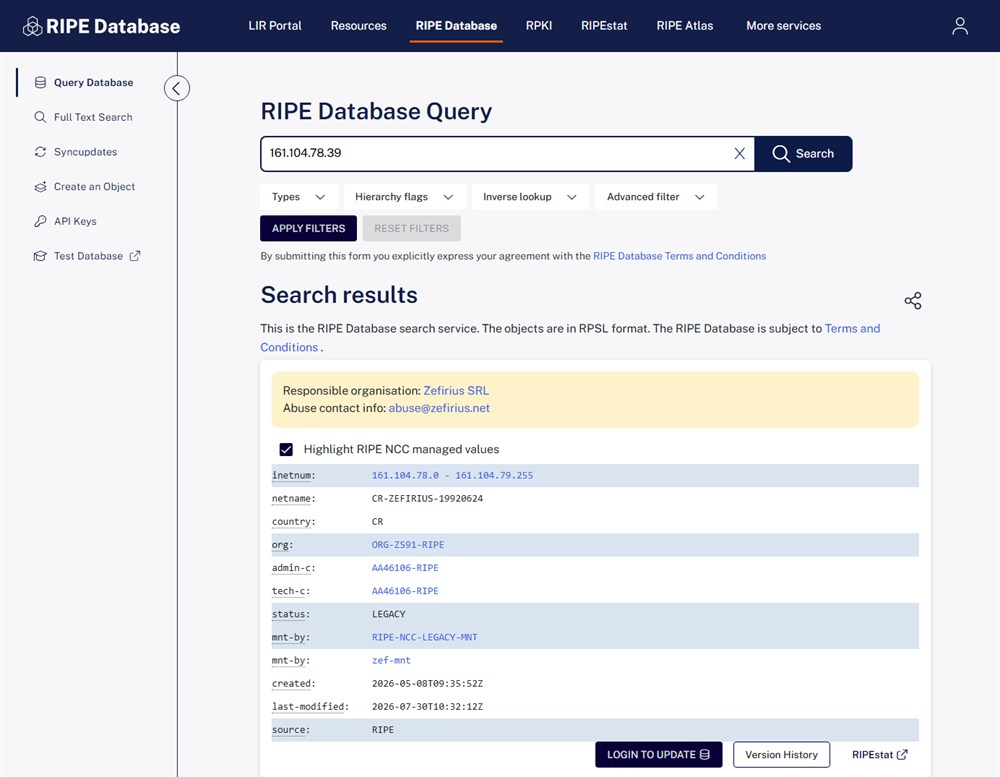Image resolution: width=1000 pixels, height=777 pixels.
Task: Follow the Terms and Conditions link in results intro
Action: [852, 329]
